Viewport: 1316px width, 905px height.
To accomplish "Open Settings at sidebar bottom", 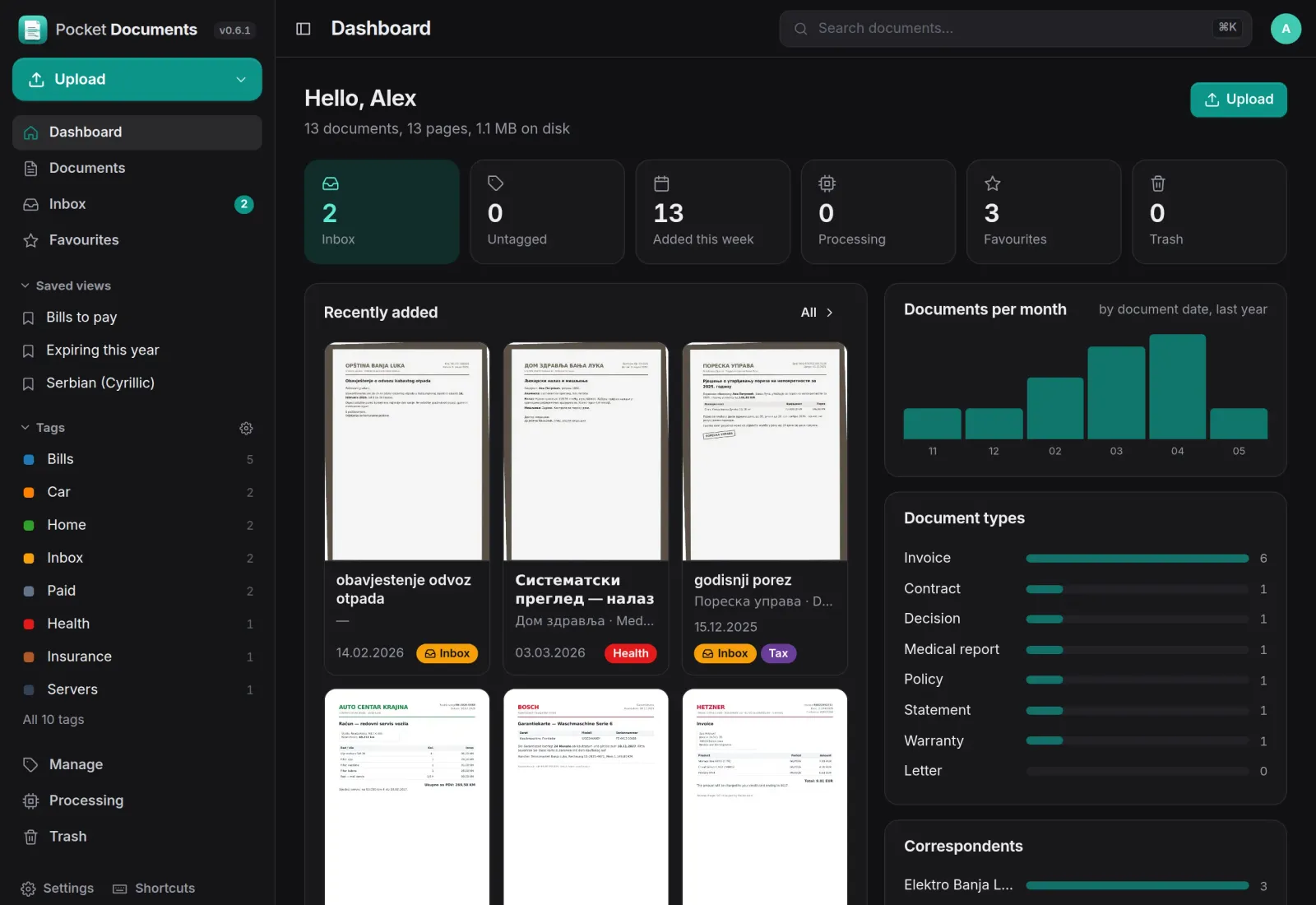I will click(x=58, y=889).
